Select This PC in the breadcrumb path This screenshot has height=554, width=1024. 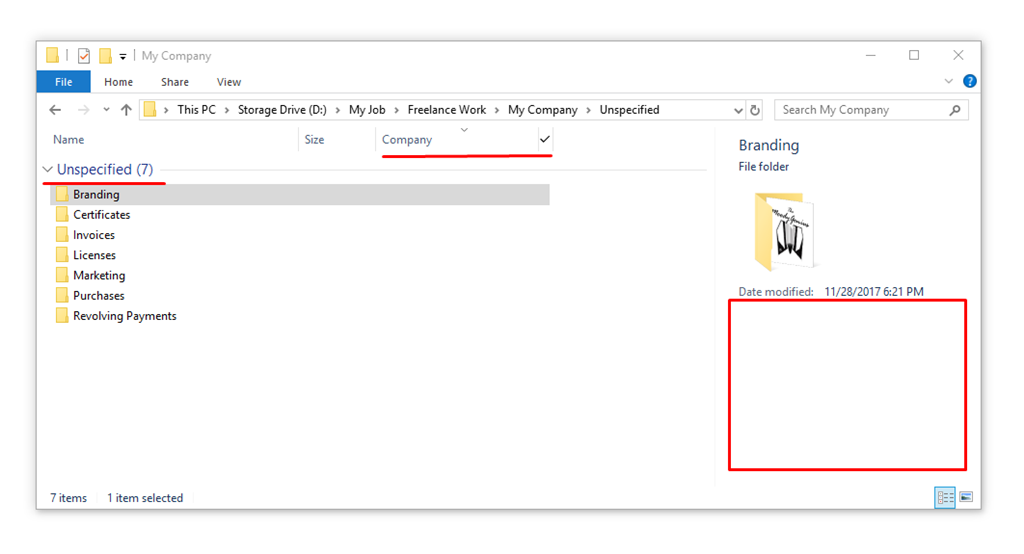197,110
